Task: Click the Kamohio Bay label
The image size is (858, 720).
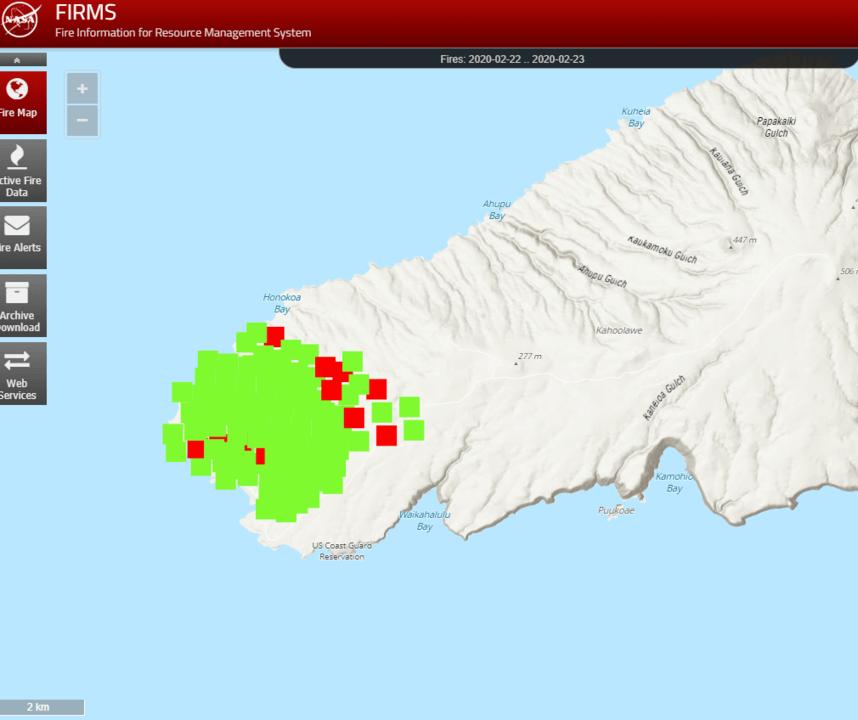Action: tap(674, 482)
